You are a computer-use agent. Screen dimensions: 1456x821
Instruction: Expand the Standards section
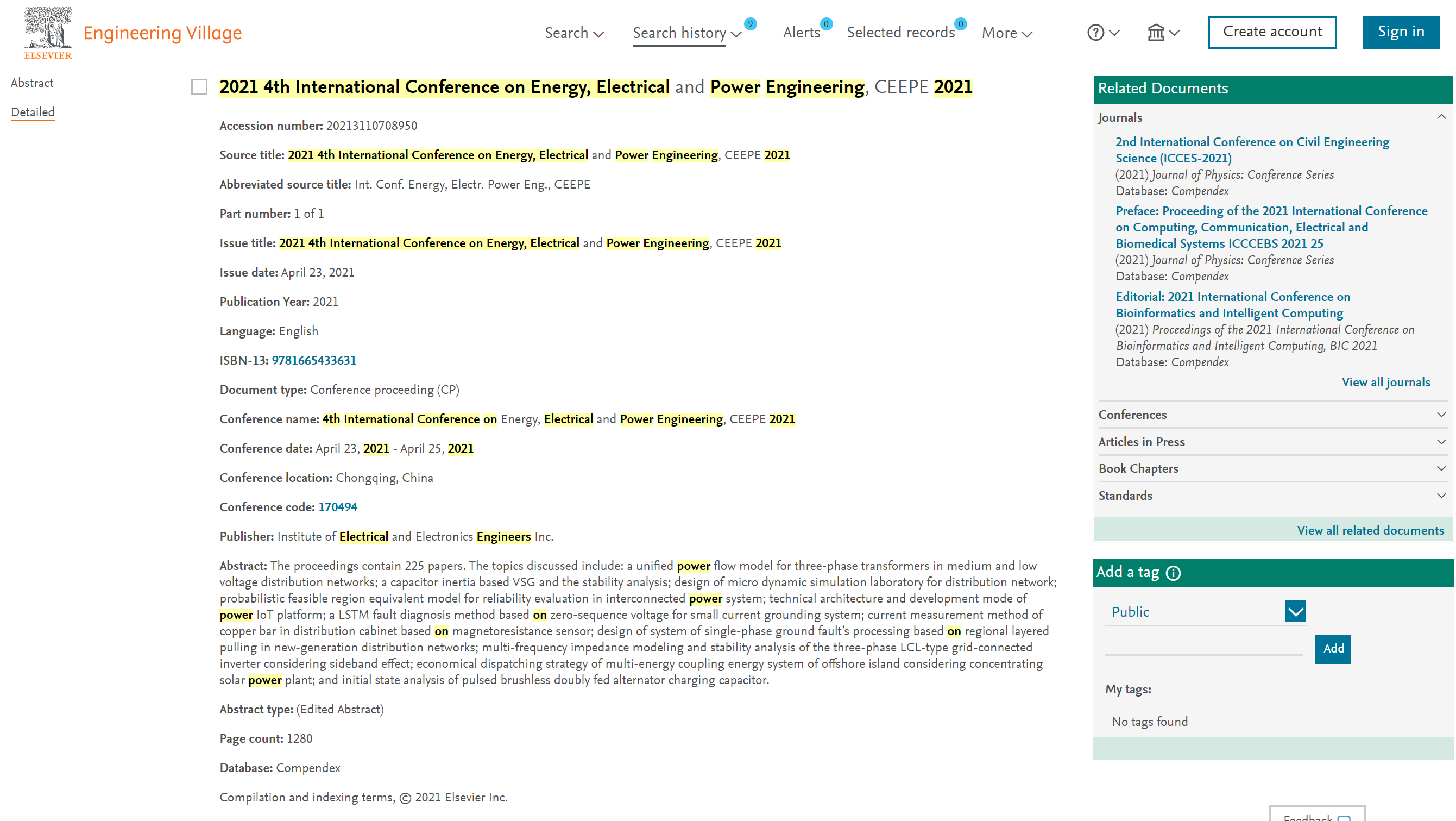1441,496
